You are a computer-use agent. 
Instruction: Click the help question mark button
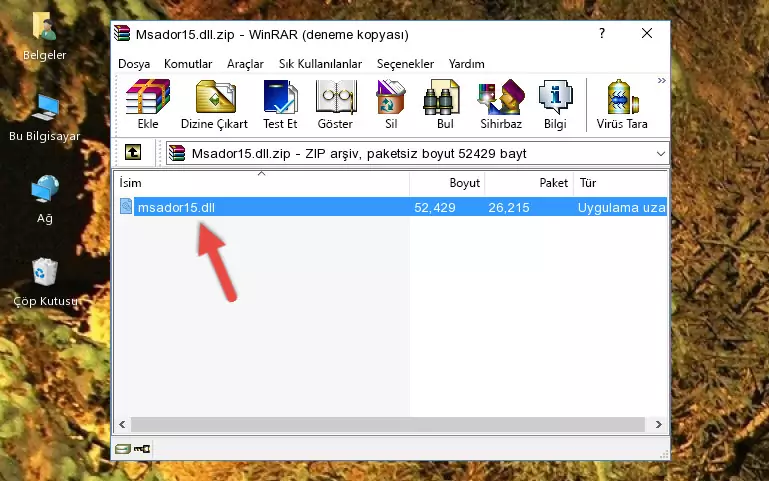(x=602, y=33)
